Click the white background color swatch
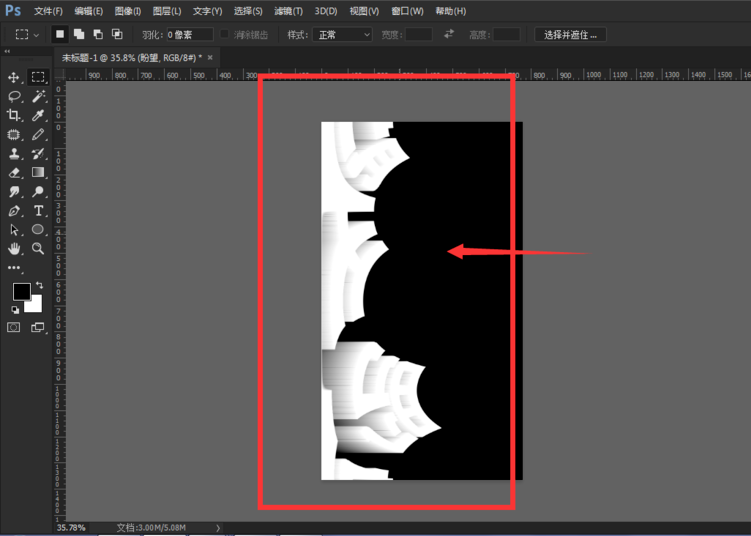The height and width of the screenshot is (536, 751). [34, 305]
